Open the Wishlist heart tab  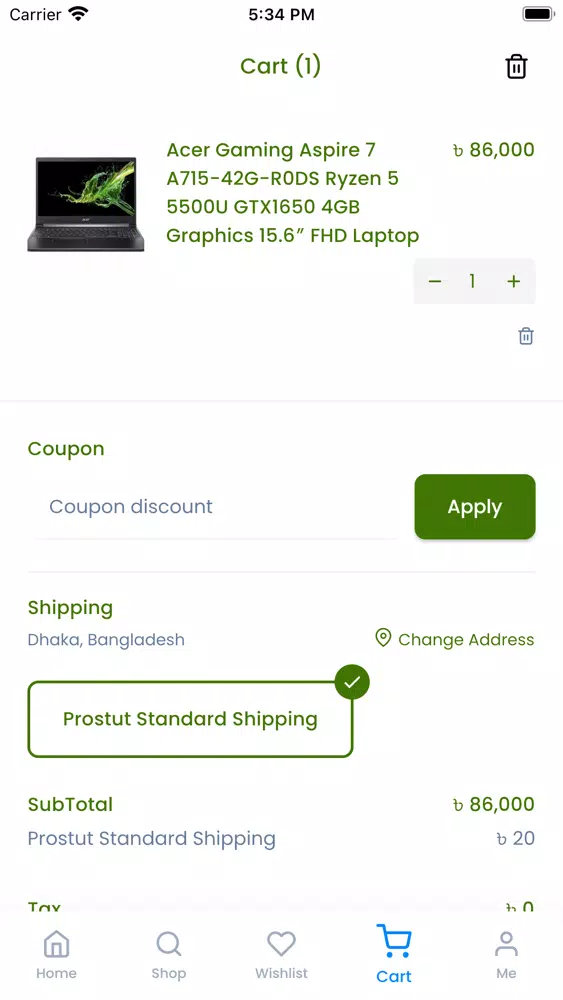(x=281, y=955)
